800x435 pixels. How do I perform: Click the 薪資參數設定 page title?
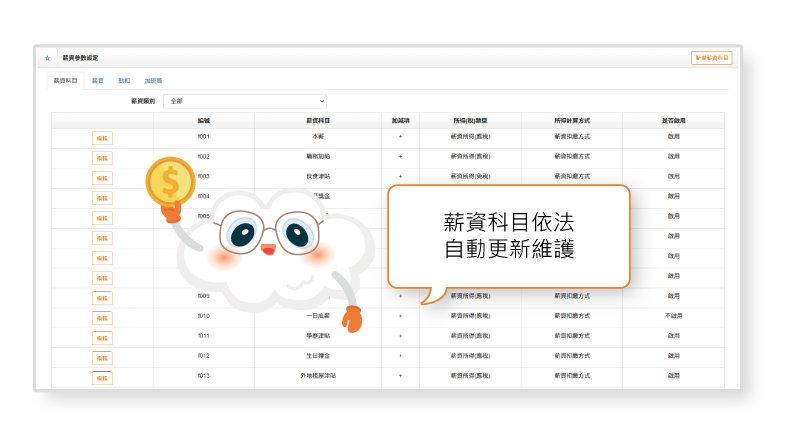81,58
